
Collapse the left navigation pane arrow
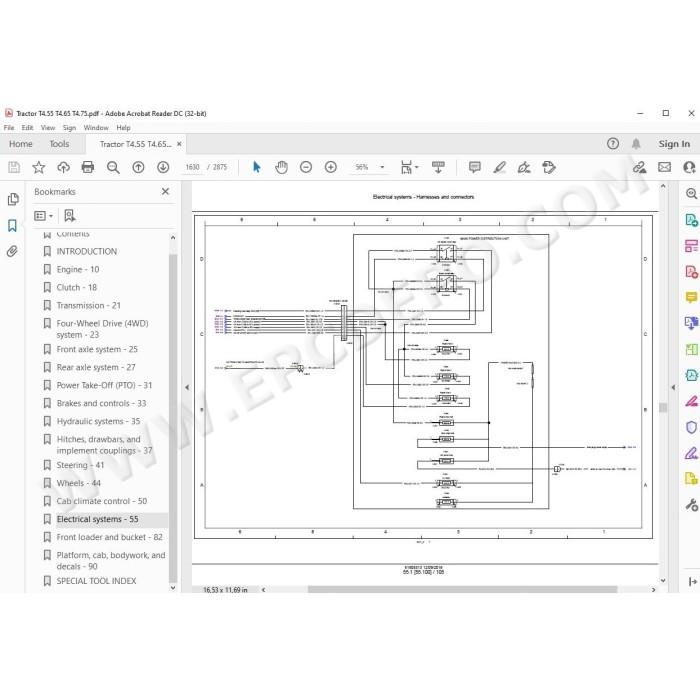tap(187, 388)
